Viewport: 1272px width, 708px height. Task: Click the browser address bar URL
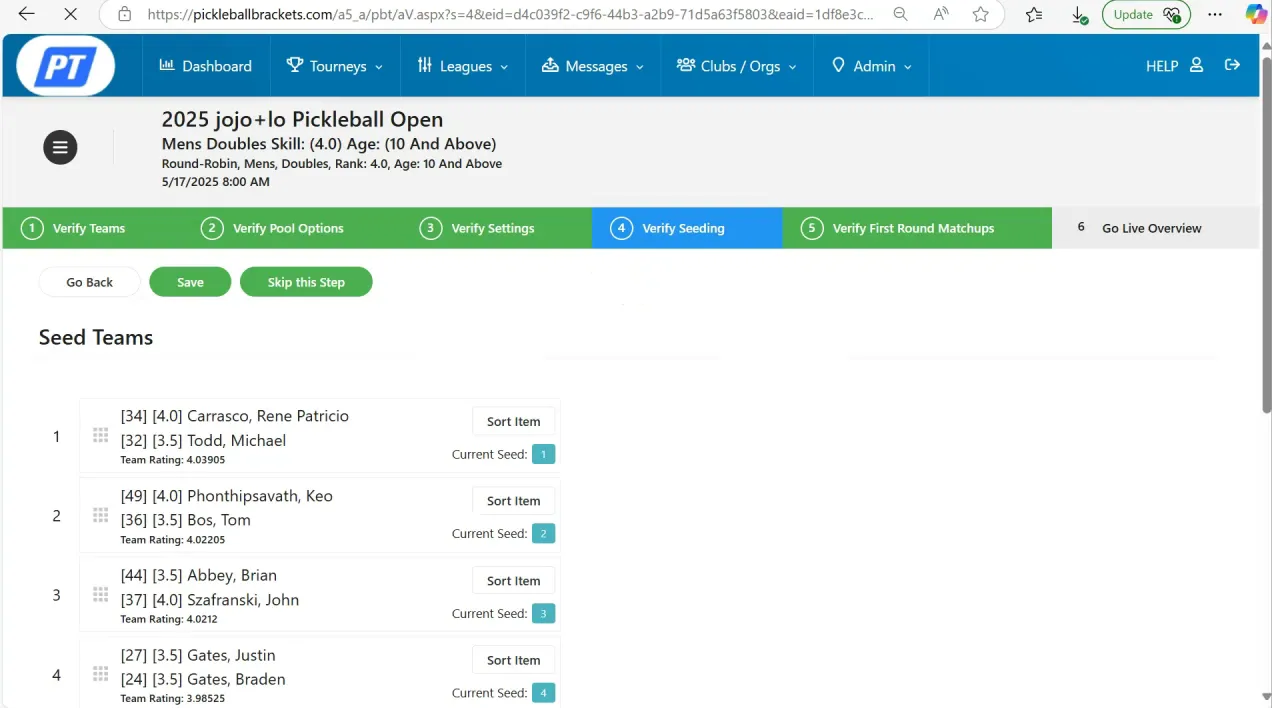[510, 14]
